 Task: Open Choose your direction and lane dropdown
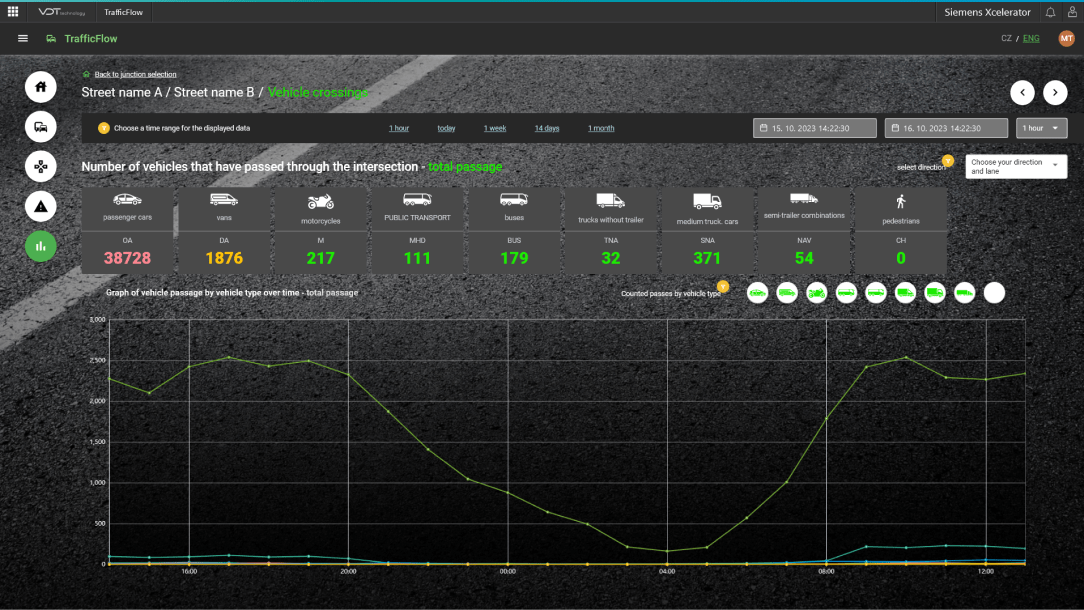[1016, 167]
